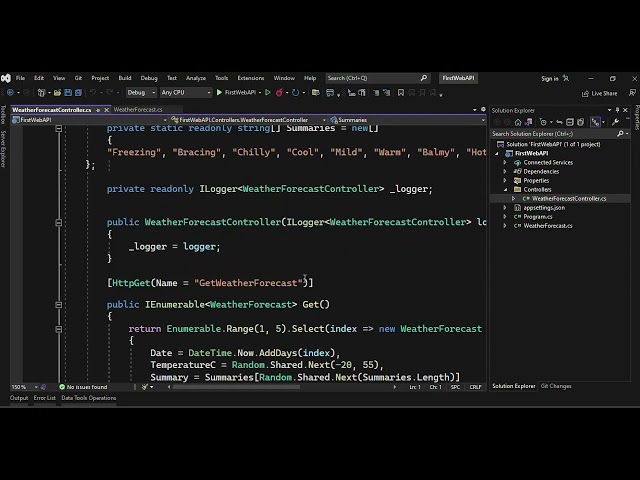Viewport: 640px width, 480px height.
Task: Click the Undo arrow icon
Action: 93,93
